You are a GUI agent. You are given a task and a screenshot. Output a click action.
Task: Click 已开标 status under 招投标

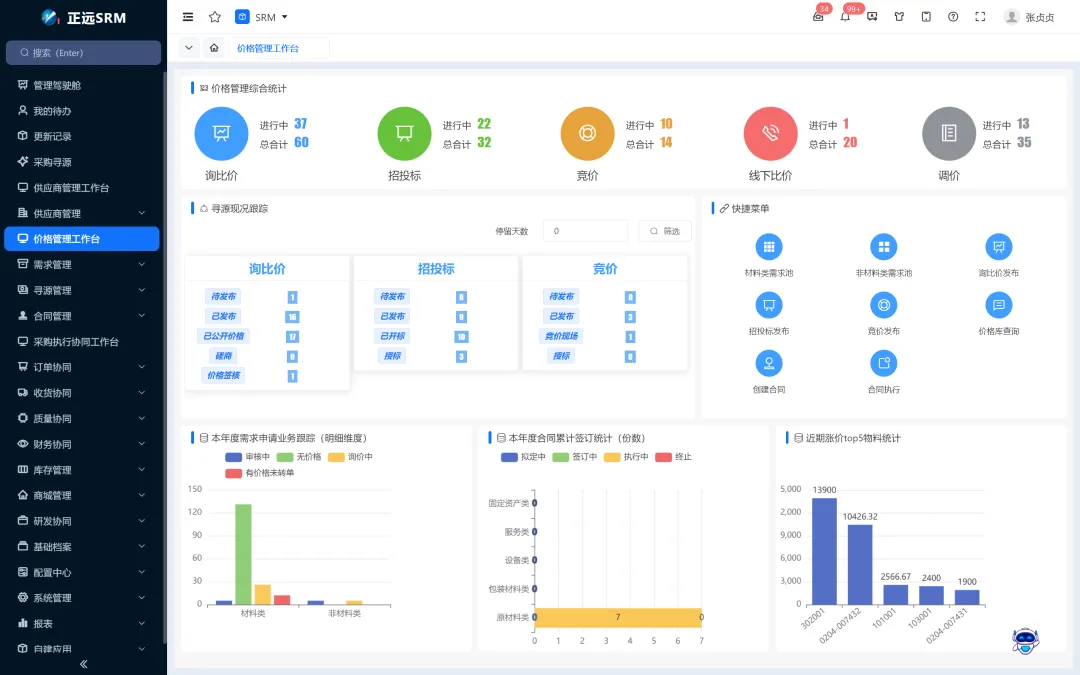pos(393,336)
